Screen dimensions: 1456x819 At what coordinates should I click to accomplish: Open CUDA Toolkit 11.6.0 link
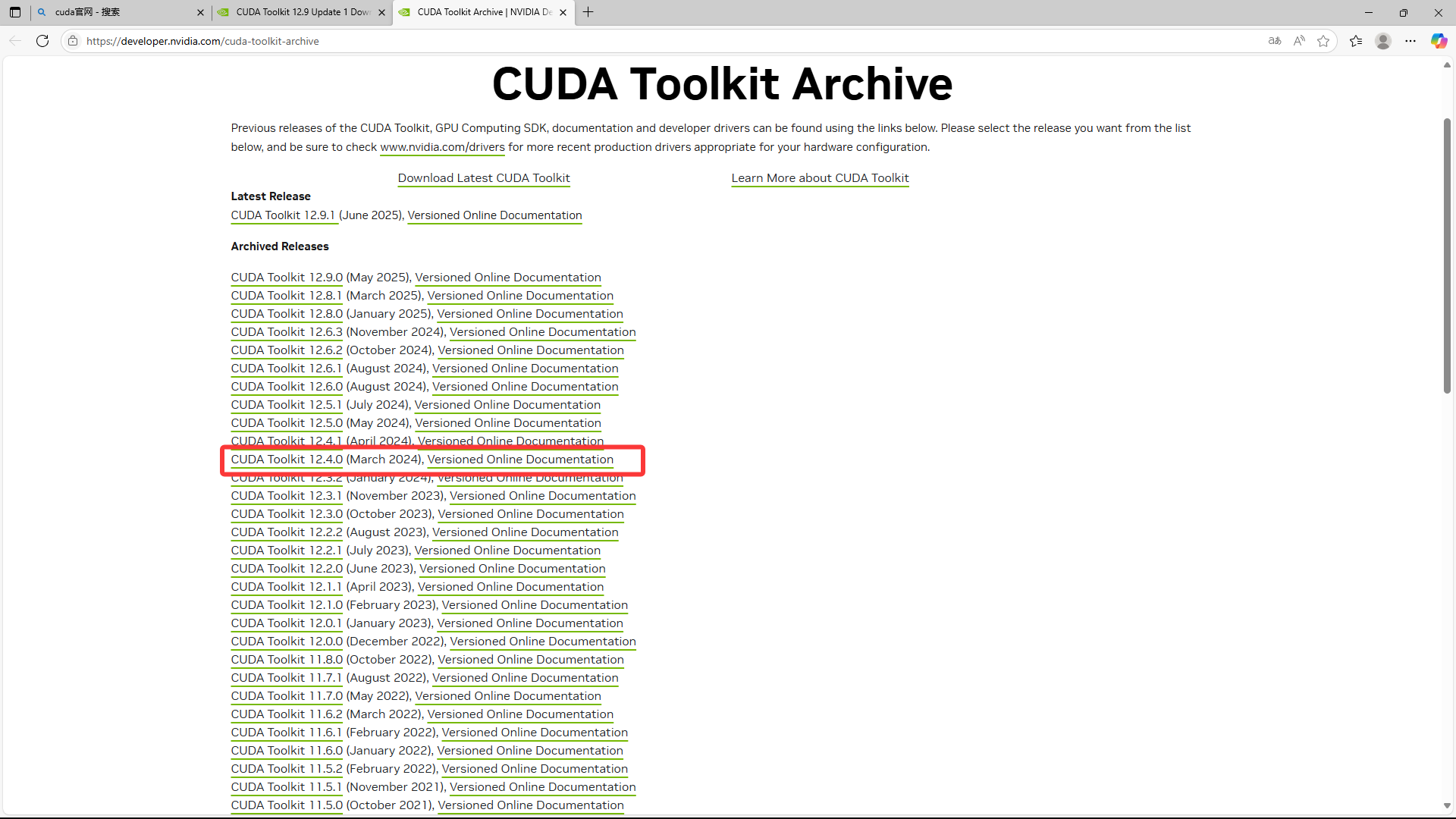coord(287,751)
